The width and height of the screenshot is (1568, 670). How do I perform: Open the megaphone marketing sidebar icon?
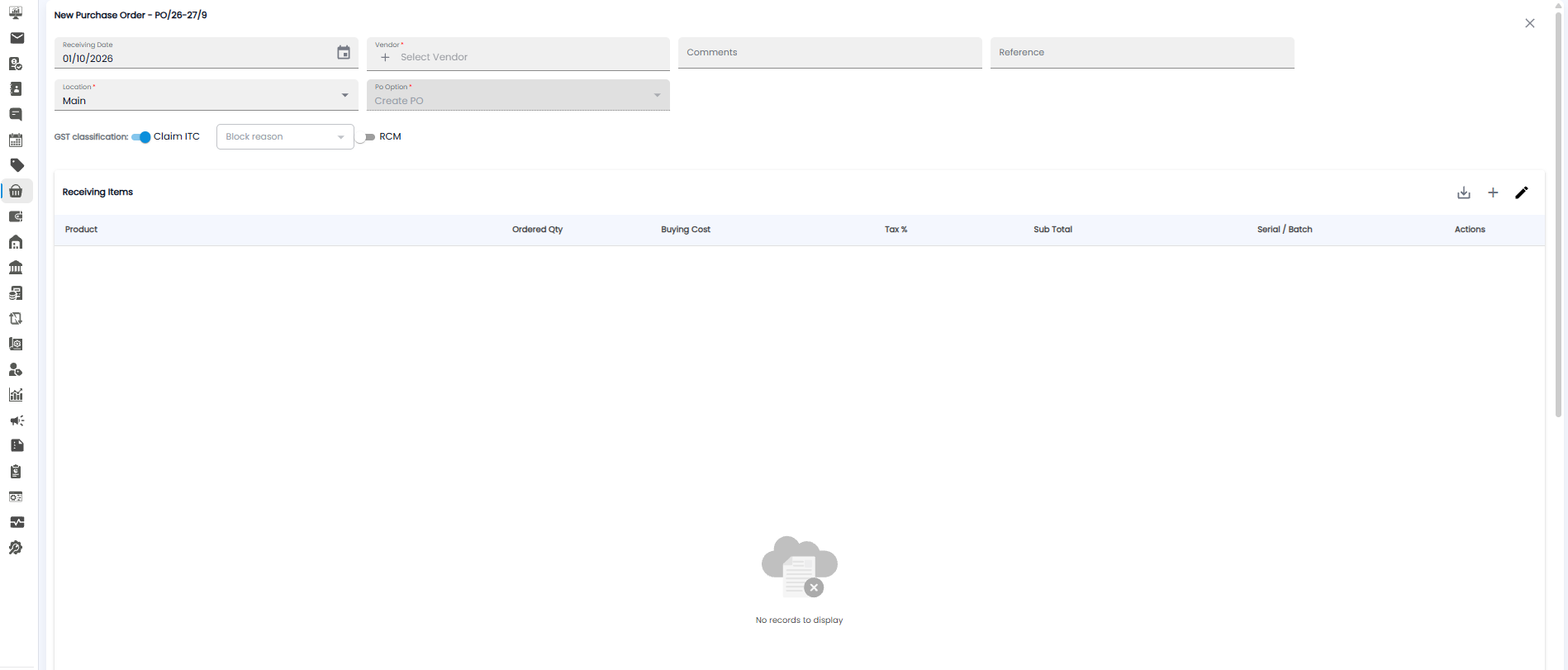tap(17, 421)
